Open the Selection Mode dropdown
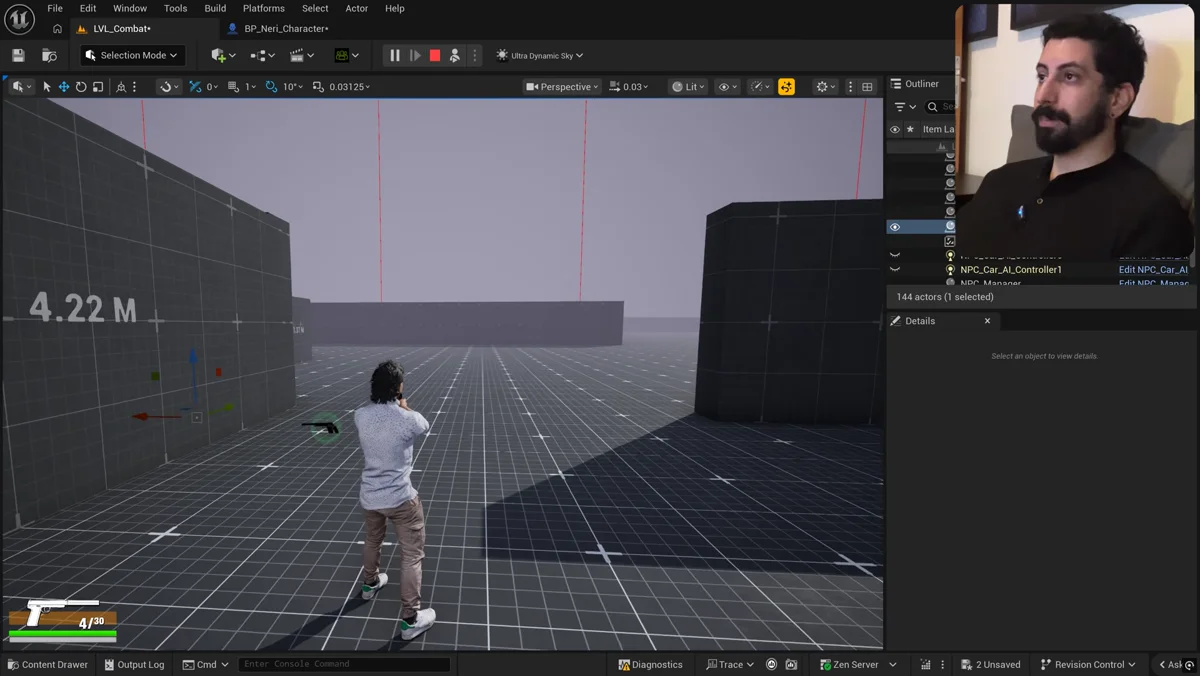 click(x=133, y=55)
